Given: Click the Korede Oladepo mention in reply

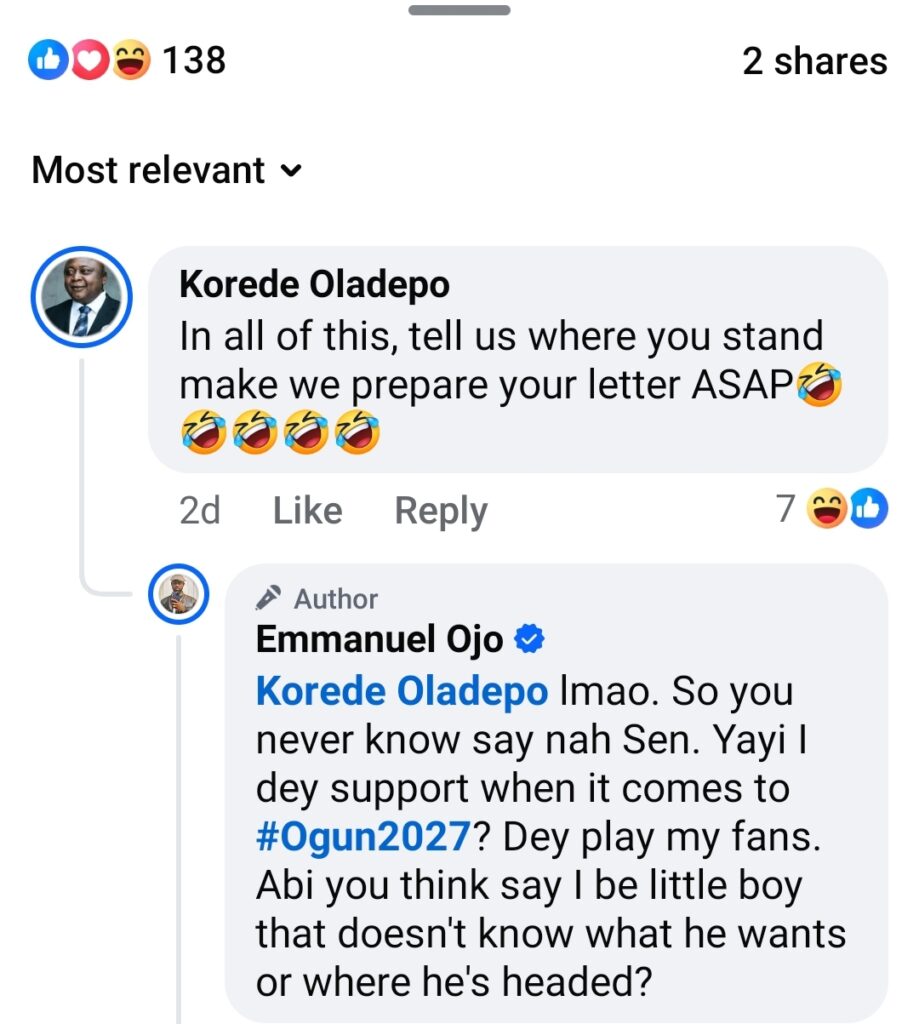Looking at the screenshot, I should [x=401, y=691].
